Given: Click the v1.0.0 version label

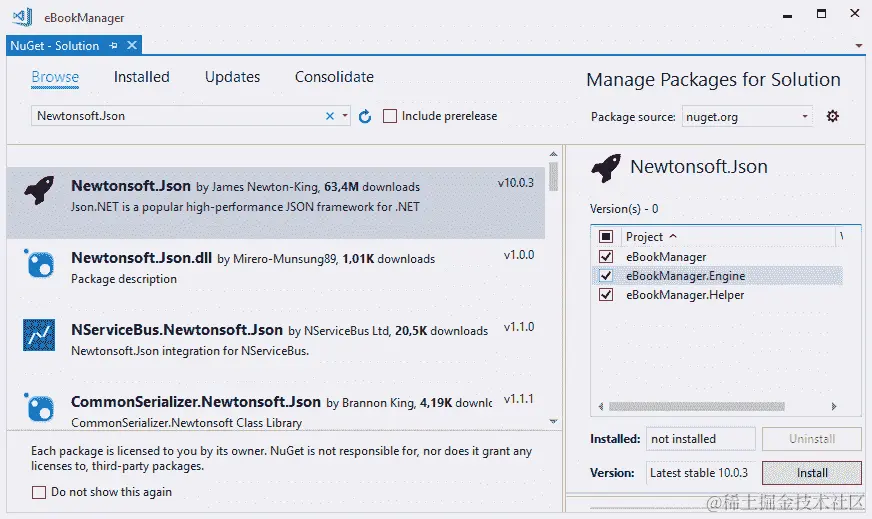Looking at the screenshot, I should [519, 255].
